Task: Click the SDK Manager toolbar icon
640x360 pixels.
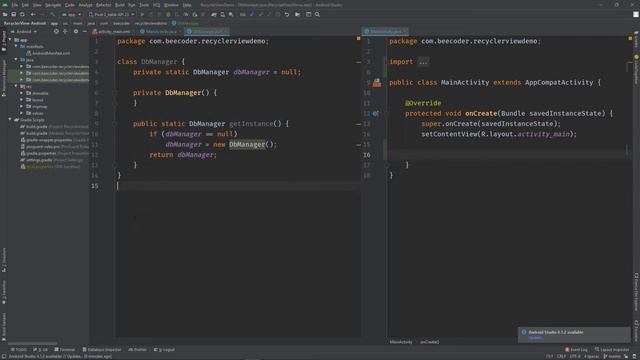Action: click(x=231, y=14)
